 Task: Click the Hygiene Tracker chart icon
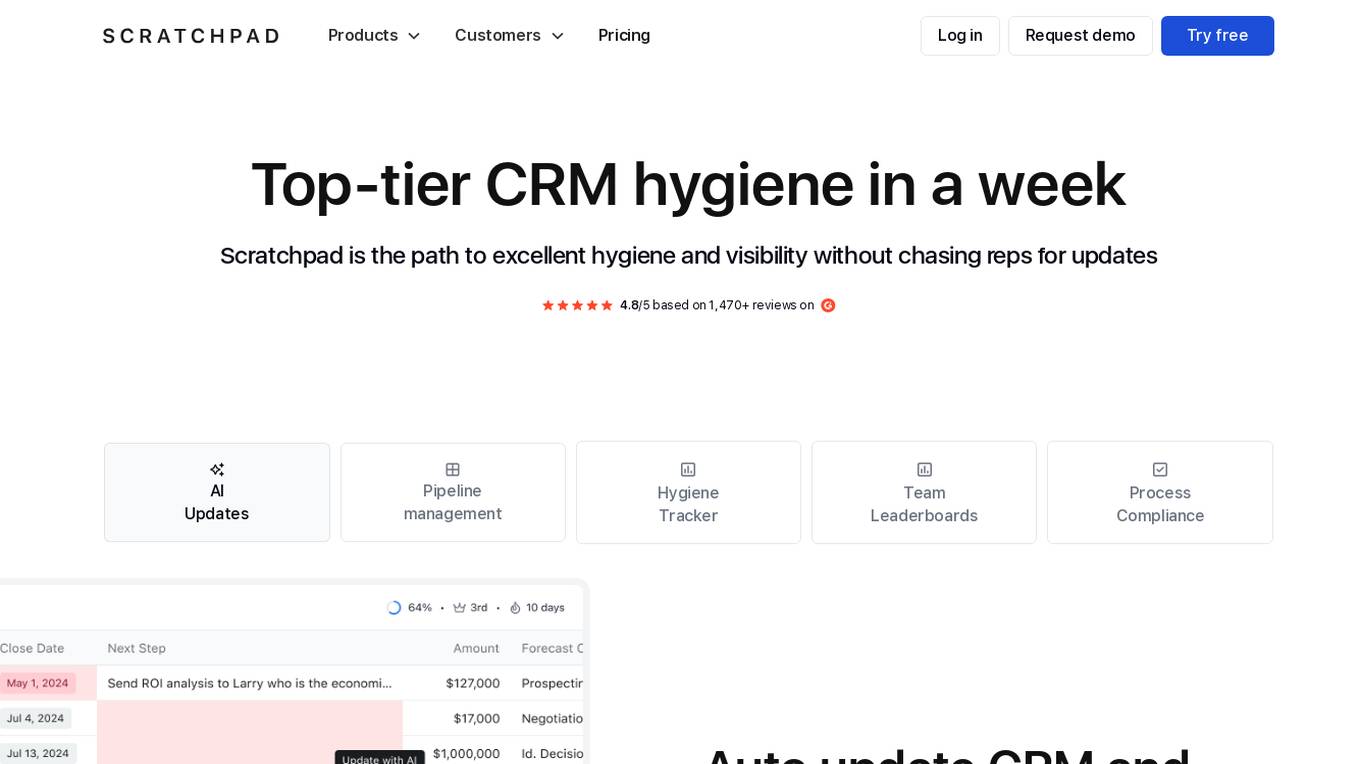pyautogui.click(x=688, y=469)
